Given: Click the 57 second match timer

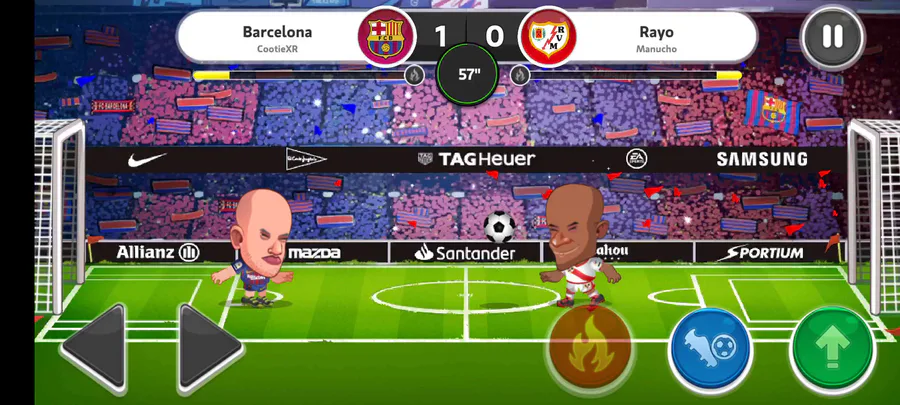Looking at the screenshot, I should point(468,74).
